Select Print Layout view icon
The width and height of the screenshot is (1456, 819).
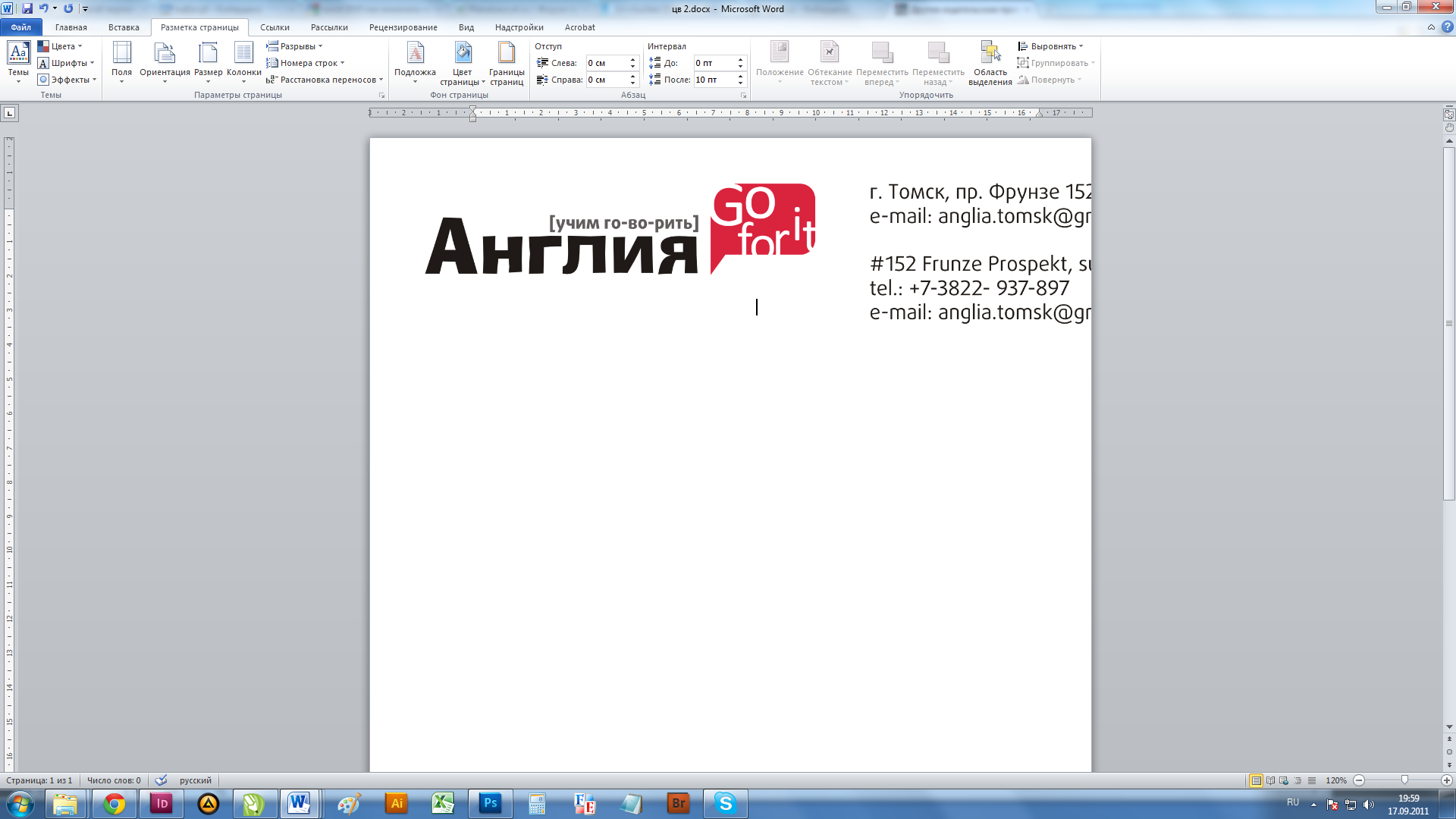coord(1257,780)
